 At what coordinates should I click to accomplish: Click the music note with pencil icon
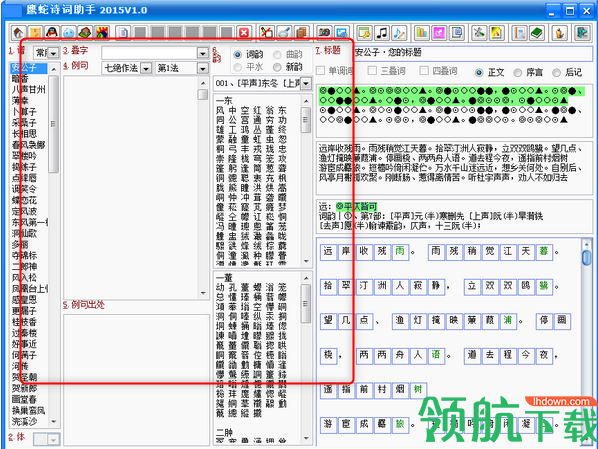click(399, 33)
